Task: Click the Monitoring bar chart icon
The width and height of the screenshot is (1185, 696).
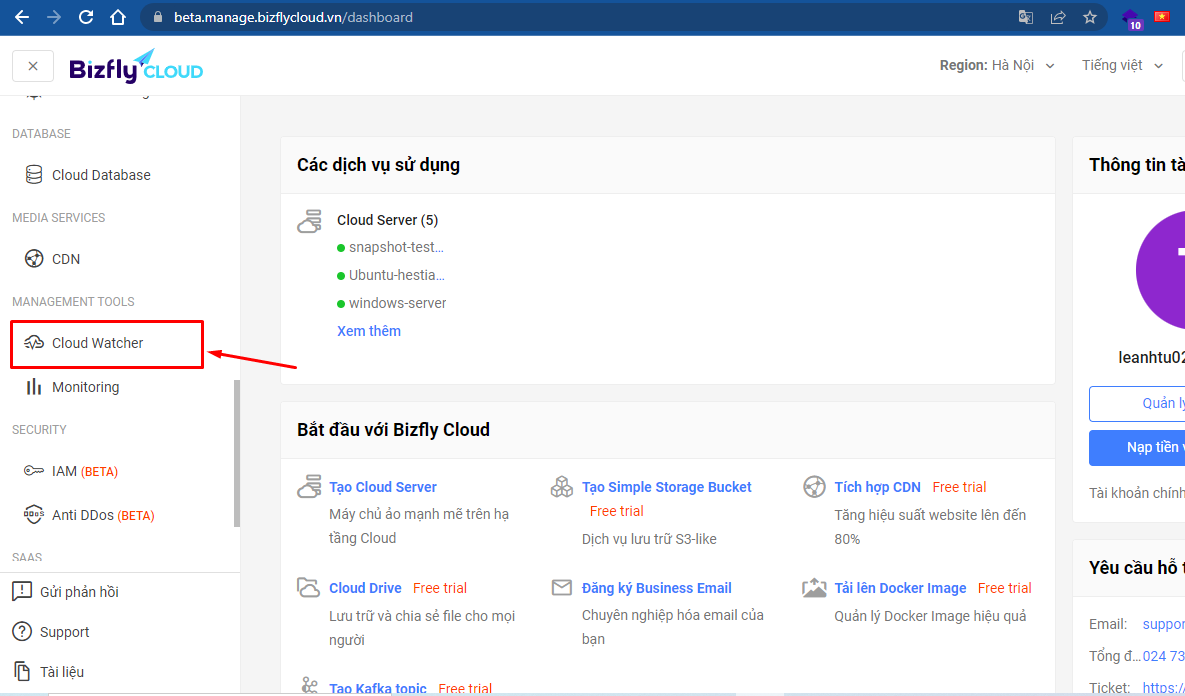Action: (x=34, y=387)
